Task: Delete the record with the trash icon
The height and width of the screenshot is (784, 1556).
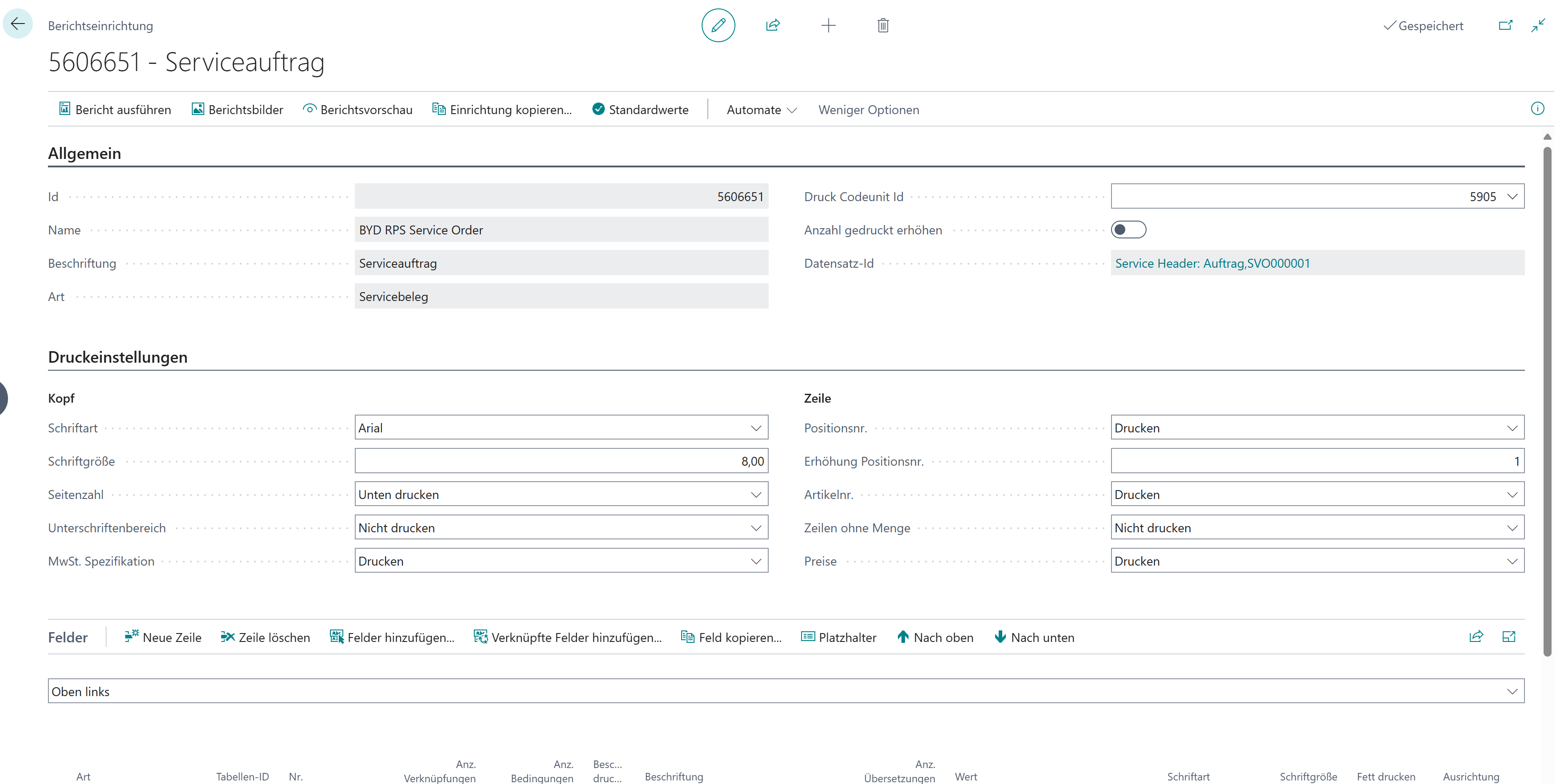Action: coord(882,25)
